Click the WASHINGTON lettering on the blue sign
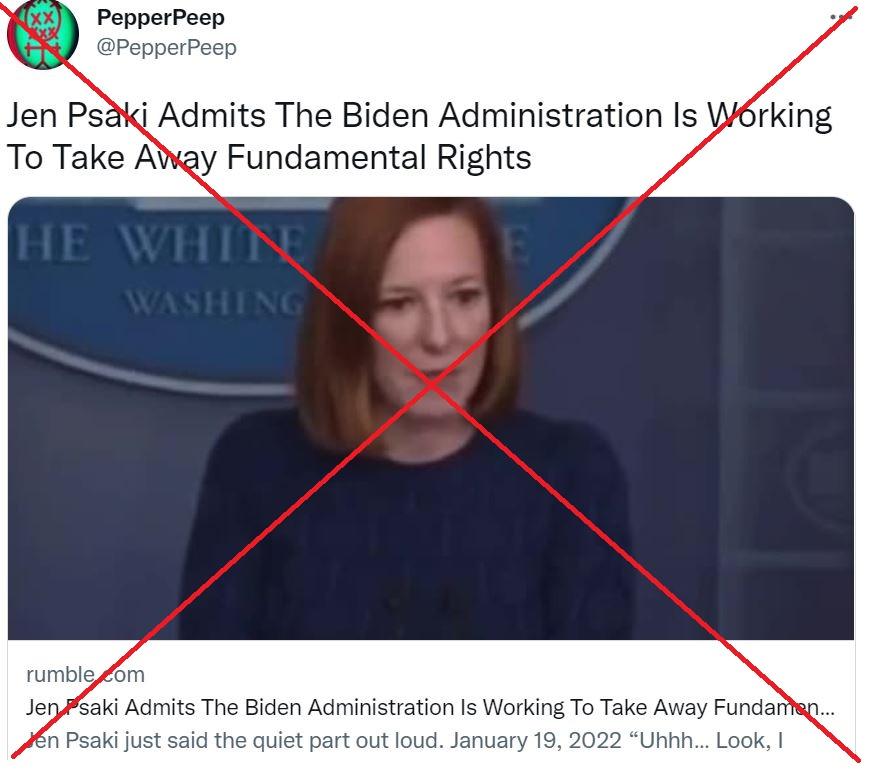 (x=215, y=302)
